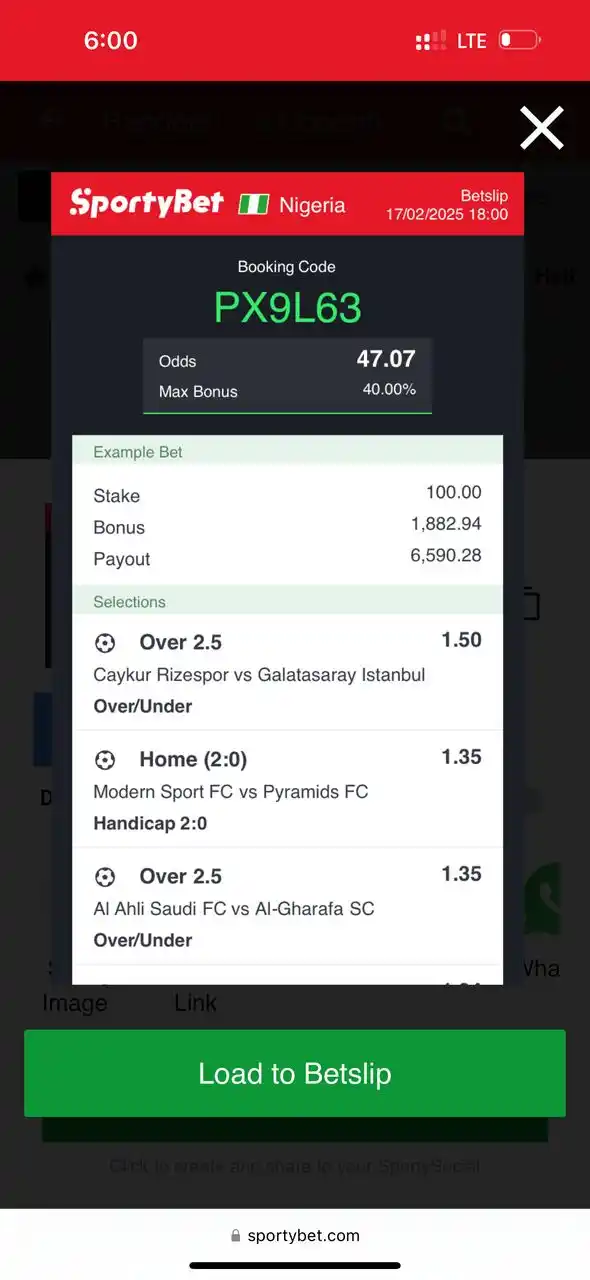Tap the battery icon in status bar
Viewport: 590px width, 1280px height.
pos(520,40)
